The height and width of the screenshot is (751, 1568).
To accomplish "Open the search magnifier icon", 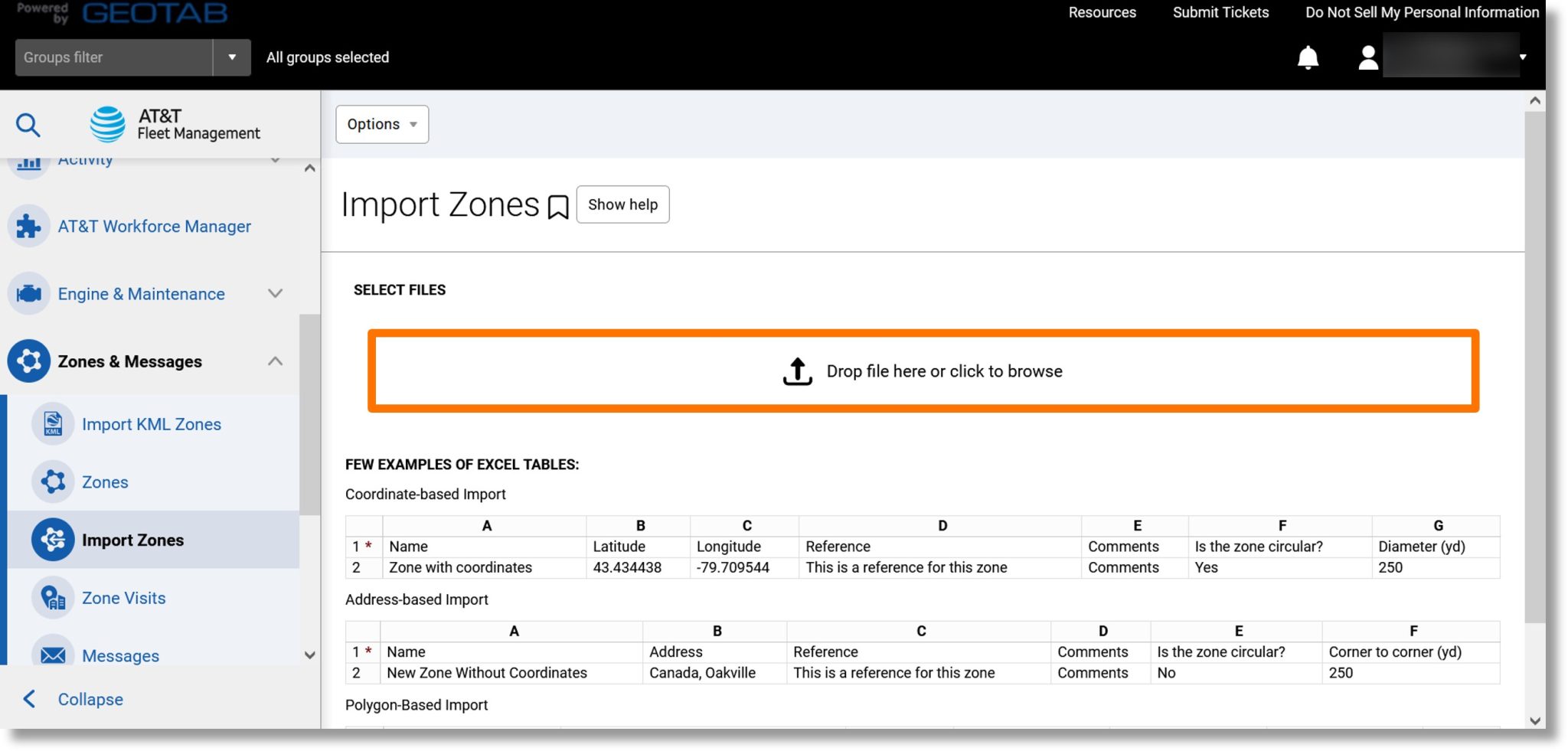I will pyautogui.click(x=29, y=124).
